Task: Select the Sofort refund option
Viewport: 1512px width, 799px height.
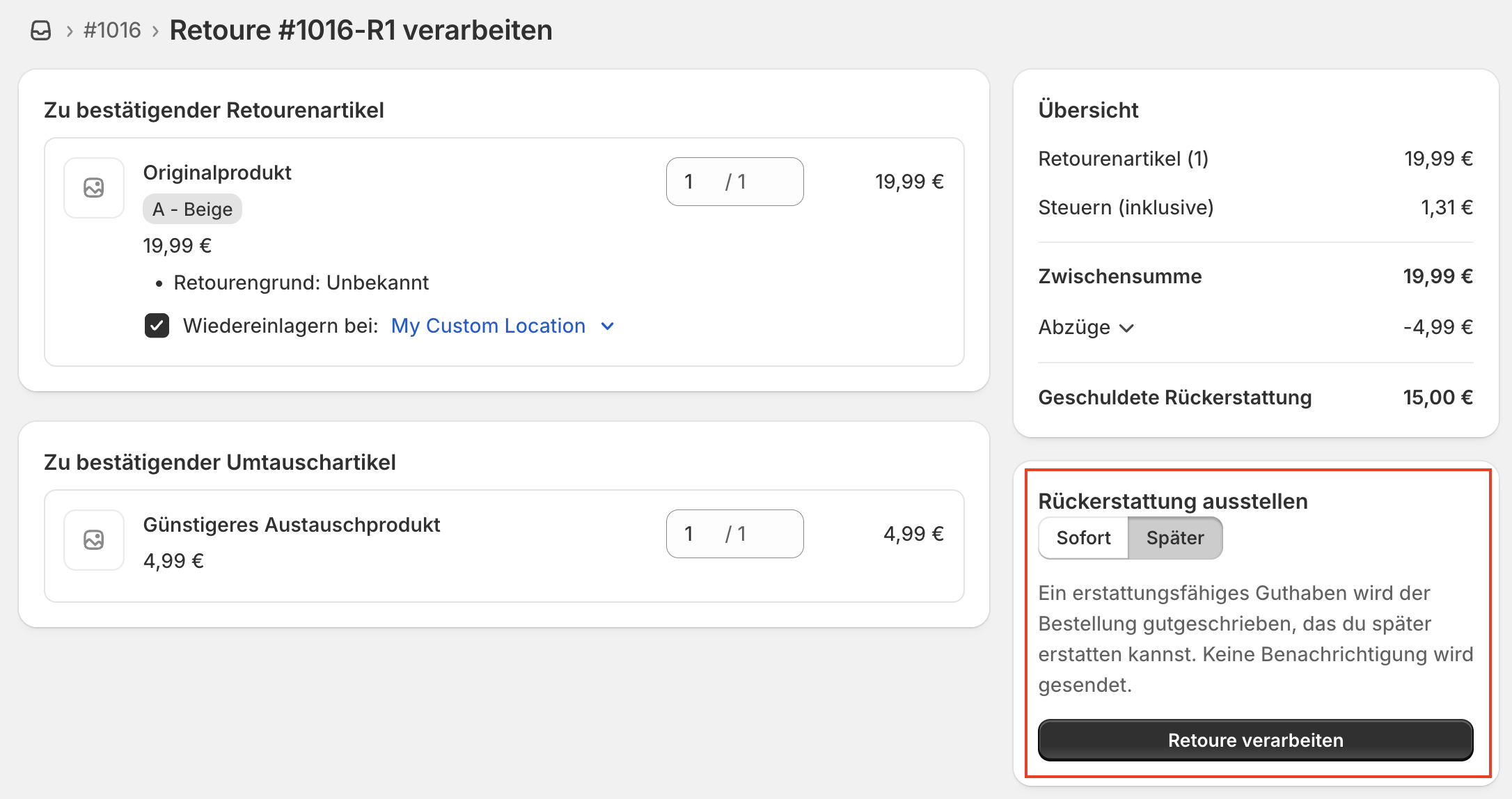Action: point(1083,538)
